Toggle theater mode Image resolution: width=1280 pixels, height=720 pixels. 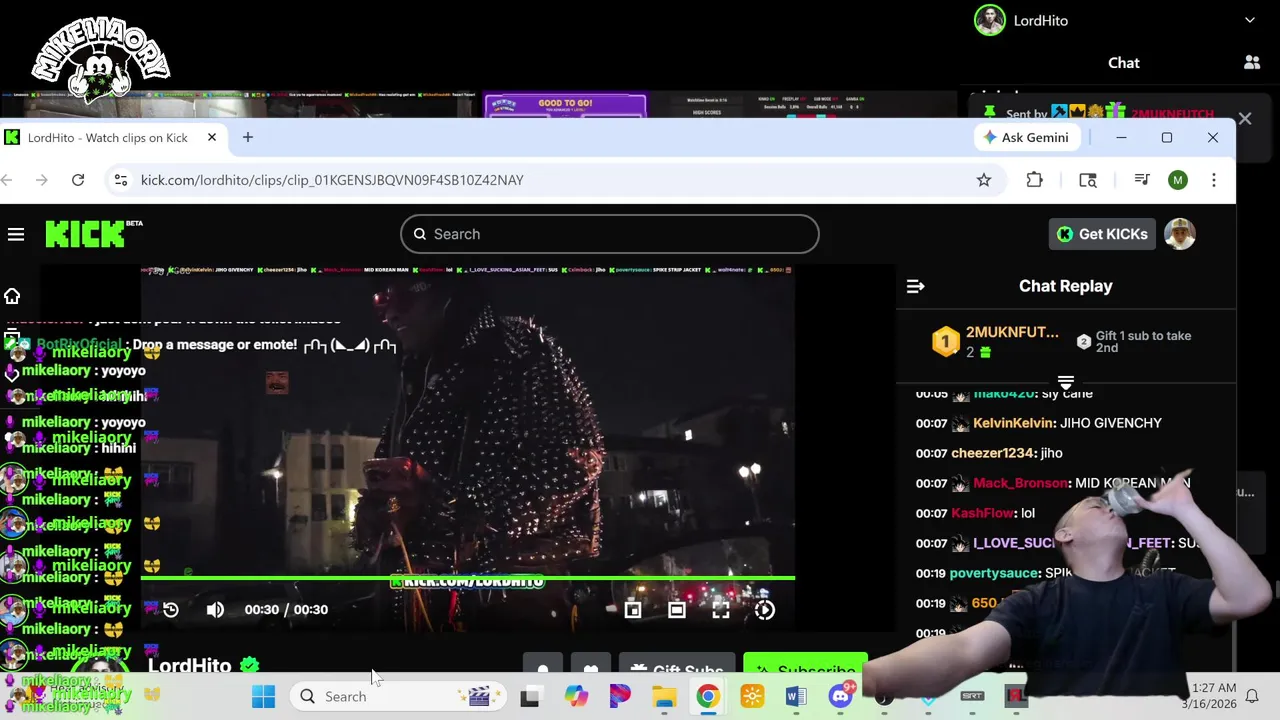point(677,609)
